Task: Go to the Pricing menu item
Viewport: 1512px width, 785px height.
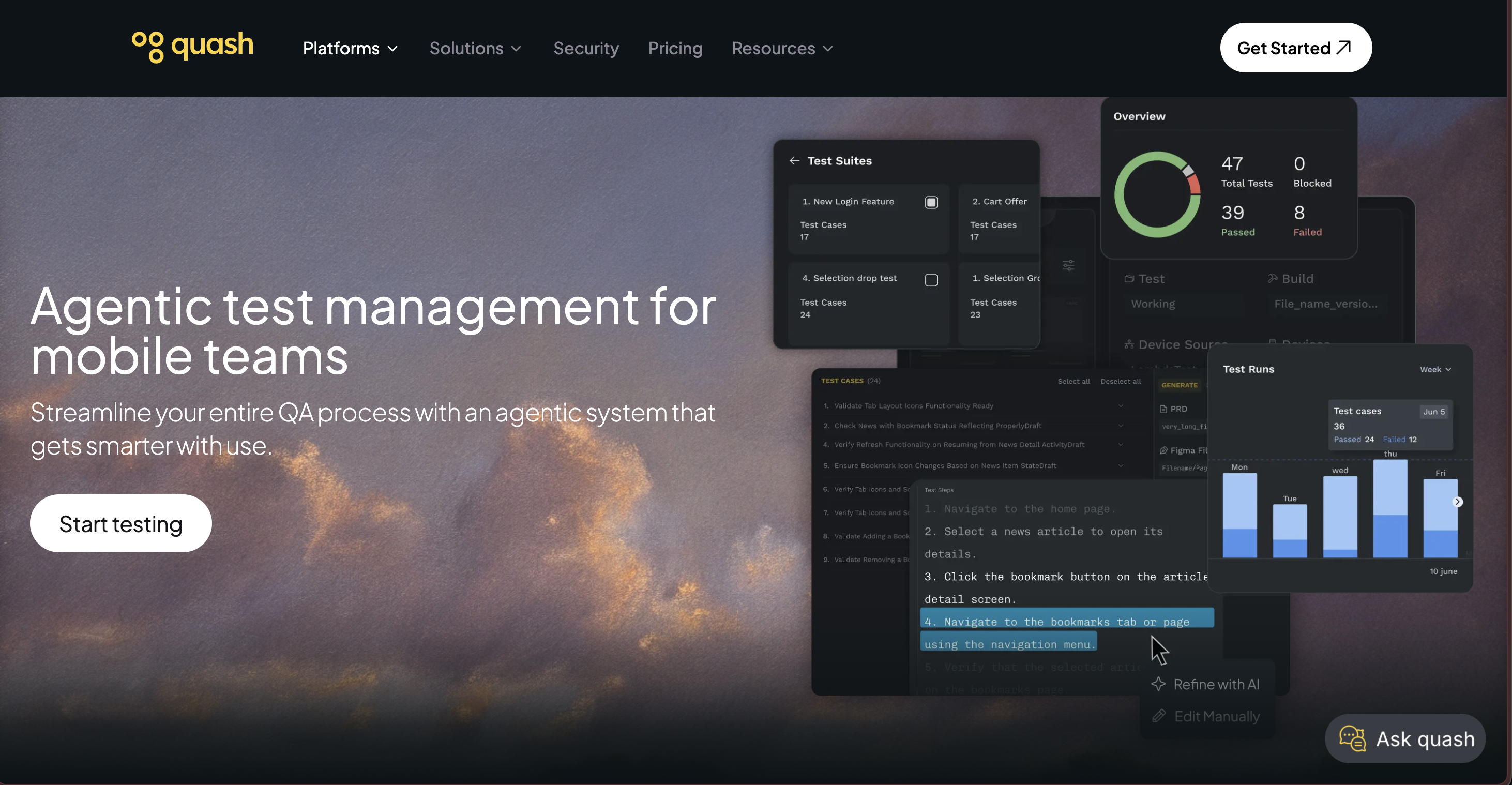Action: coord(675,48)
